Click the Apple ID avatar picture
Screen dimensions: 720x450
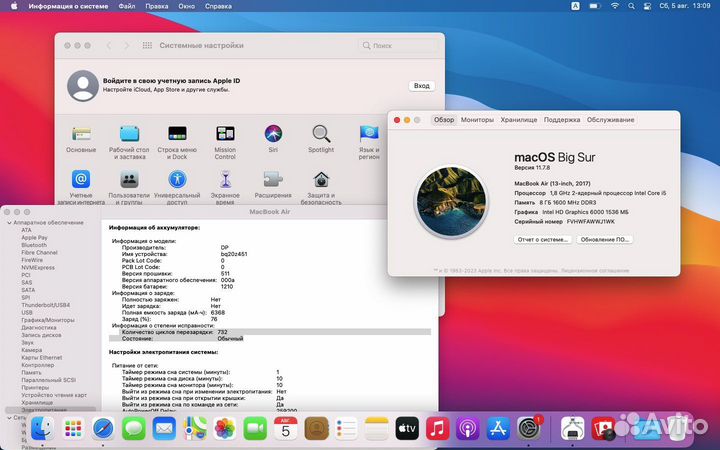click(x=83, y=85)
